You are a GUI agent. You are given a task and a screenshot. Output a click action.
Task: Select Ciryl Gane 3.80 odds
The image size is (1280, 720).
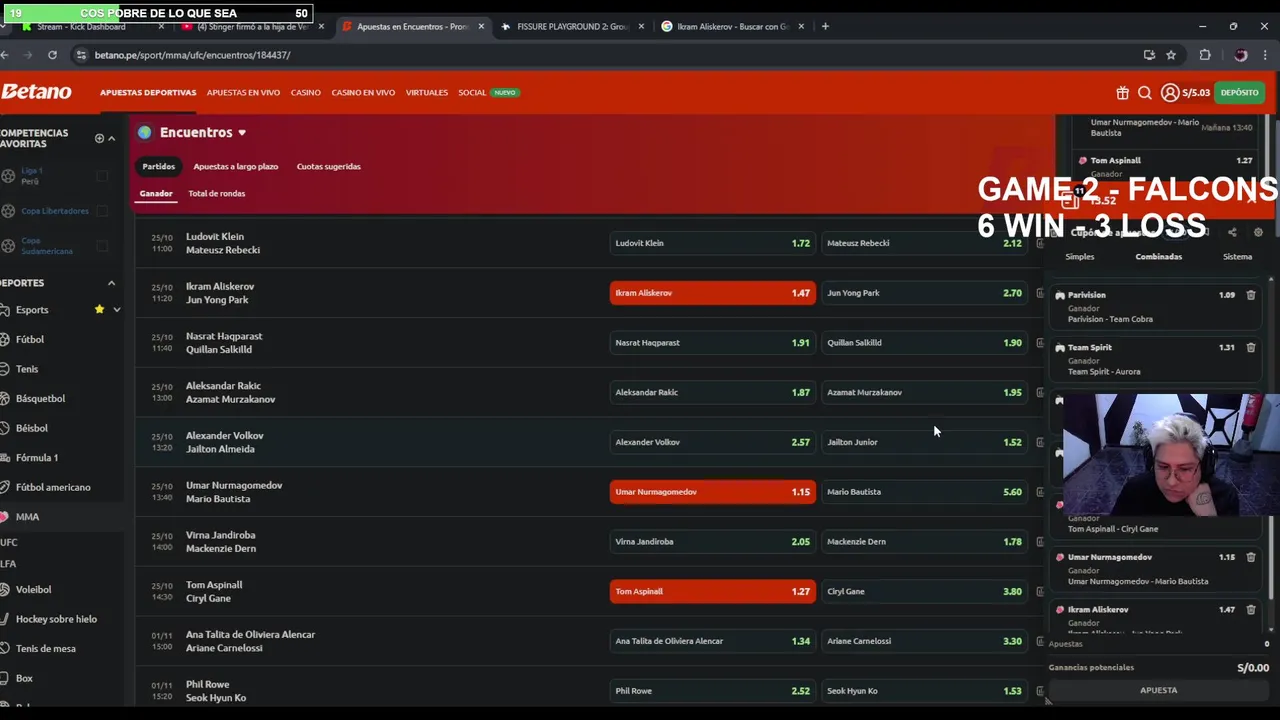924,591
